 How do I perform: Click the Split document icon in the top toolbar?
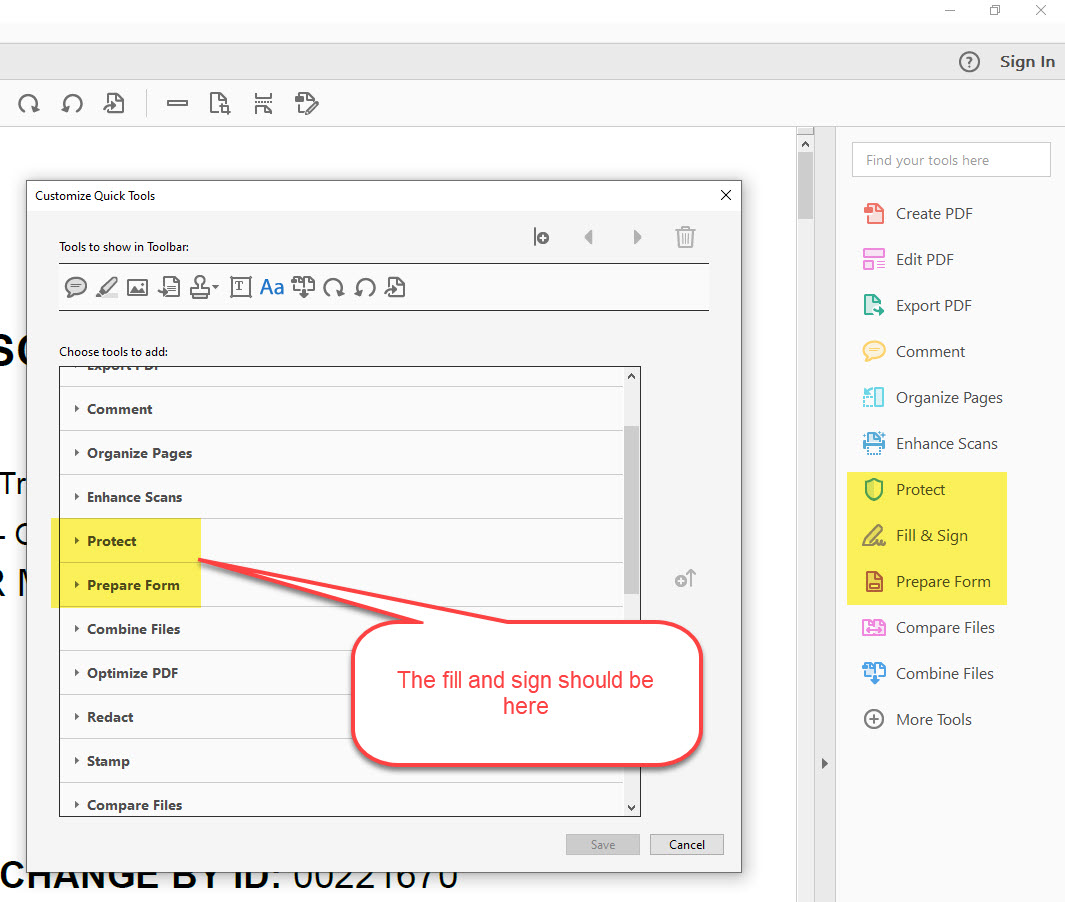[x=263, y=103]
